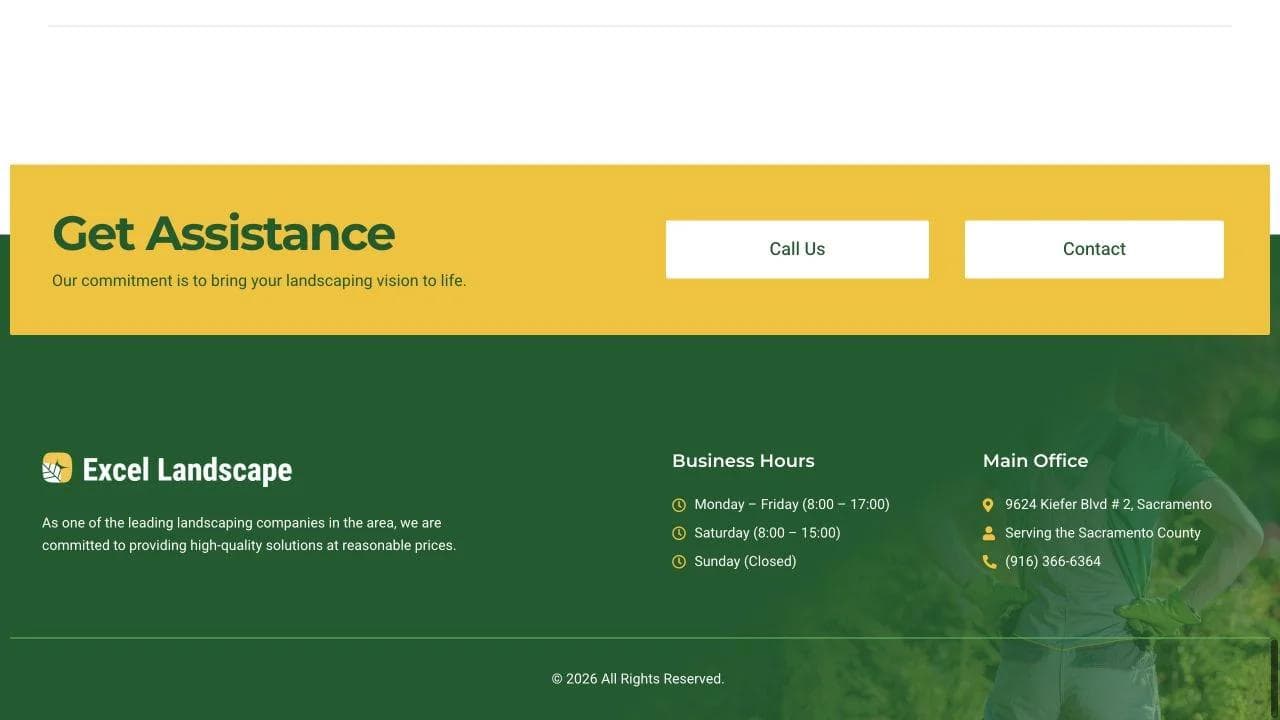Click the Sunday (Closed) text
Screen dimensions: 1280x720
click(x=745, y=561)
